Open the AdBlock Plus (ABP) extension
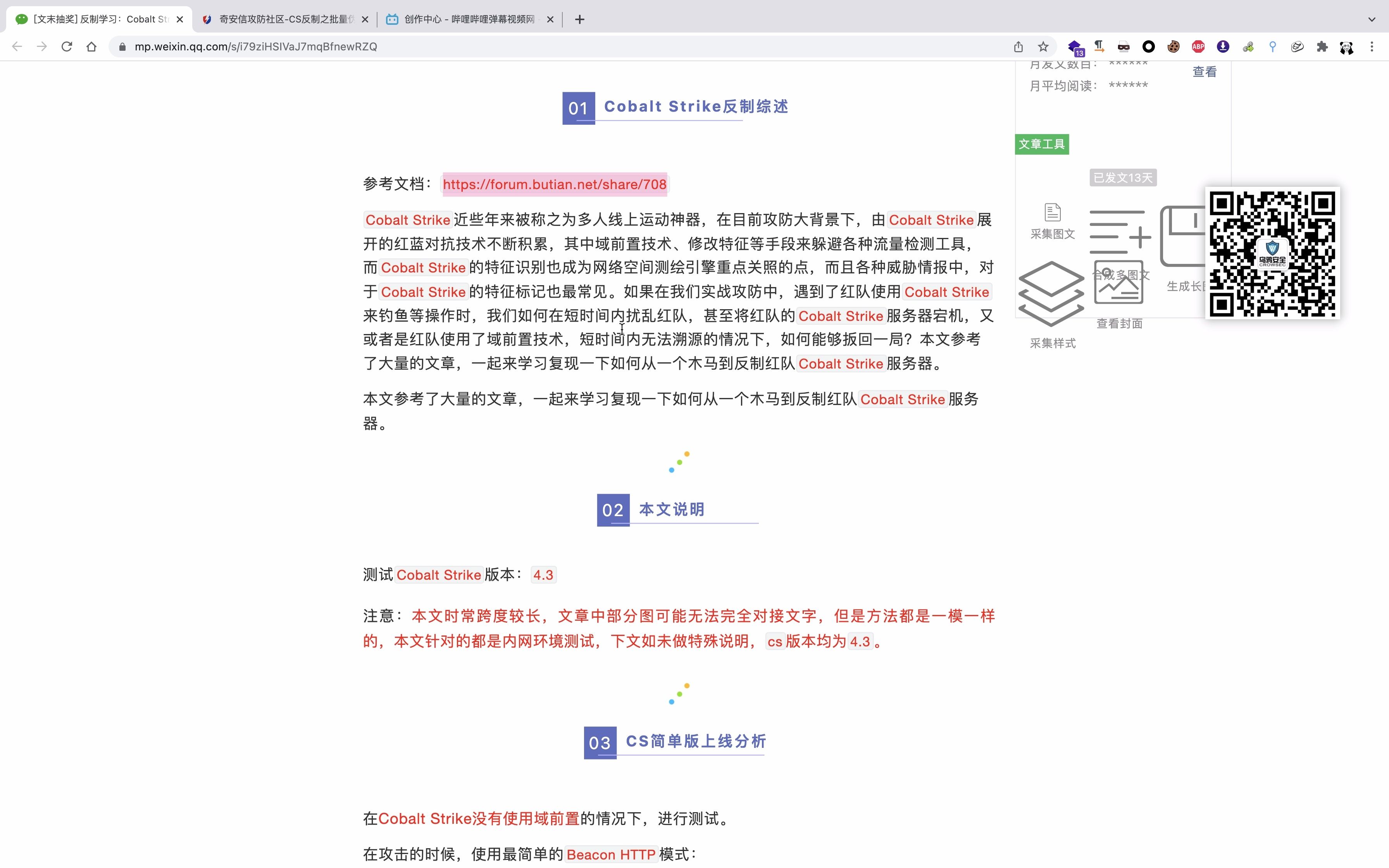The image size is (1389, 868). pos(1198,46)
